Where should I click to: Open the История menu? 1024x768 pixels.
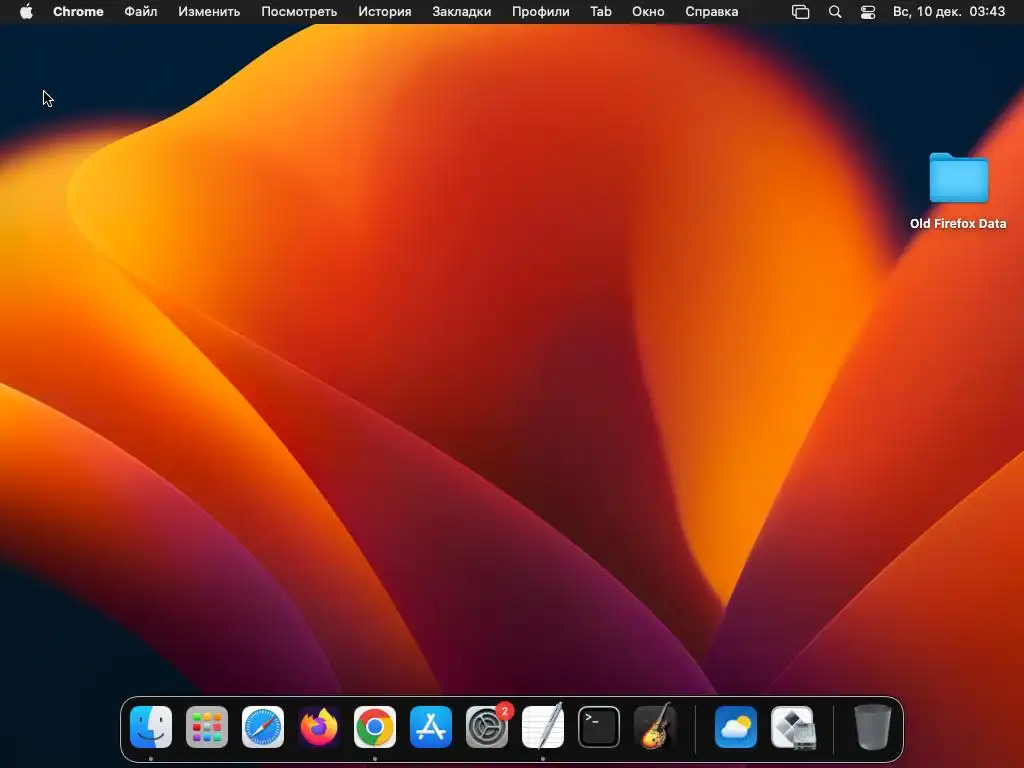tap(385, 12)
